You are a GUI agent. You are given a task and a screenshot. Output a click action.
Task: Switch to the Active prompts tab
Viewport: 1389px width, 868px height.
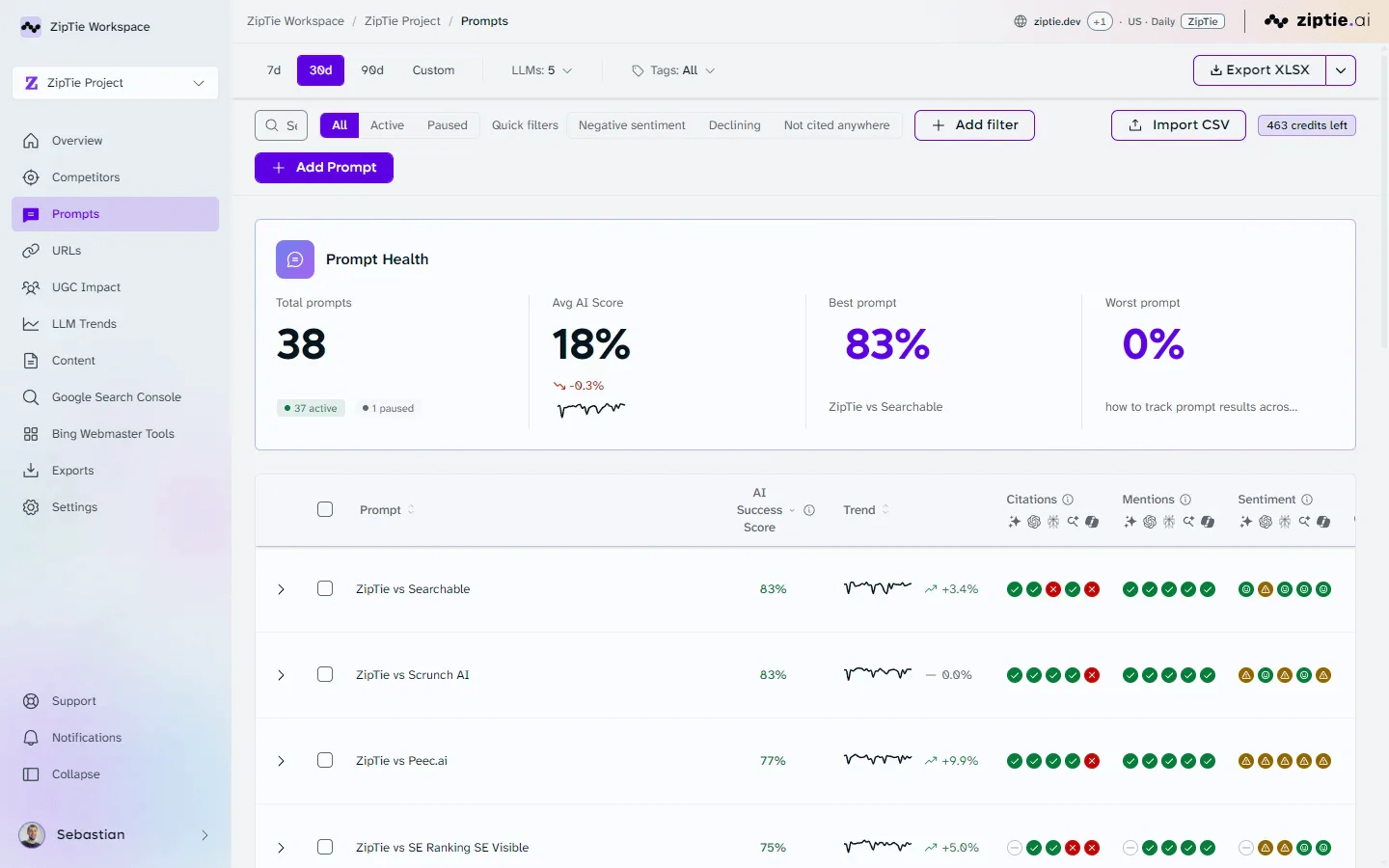tap(387, 125)
